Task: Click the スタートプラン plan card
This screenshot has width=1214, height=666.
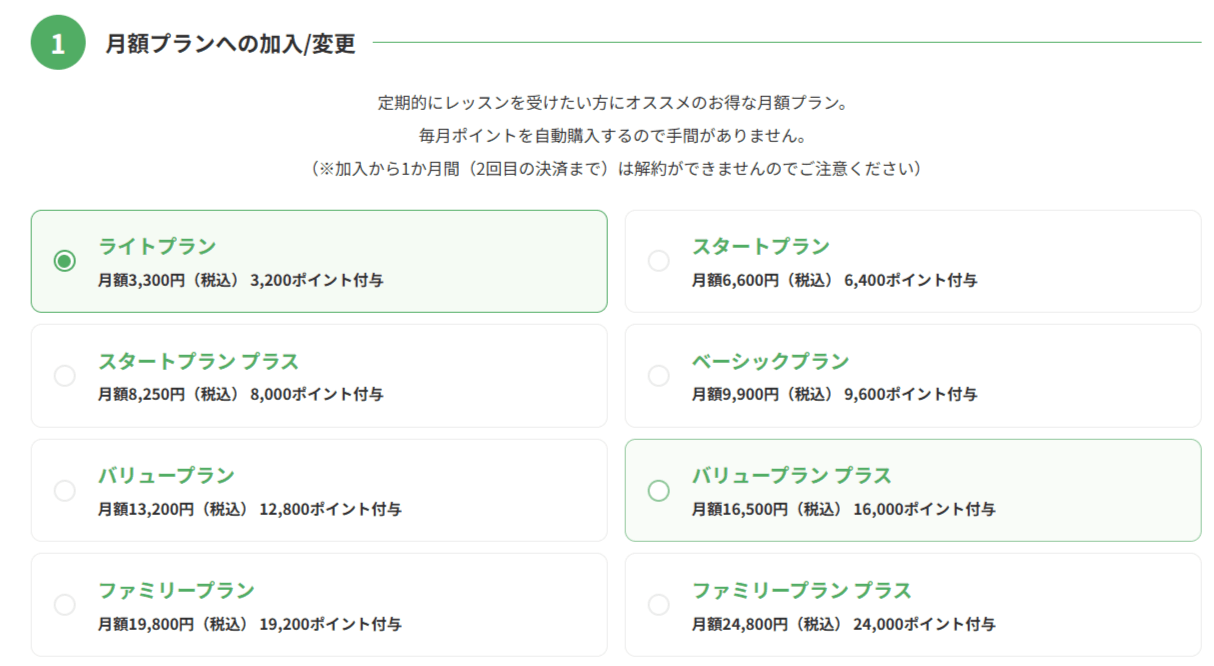Action: [910, 261]
